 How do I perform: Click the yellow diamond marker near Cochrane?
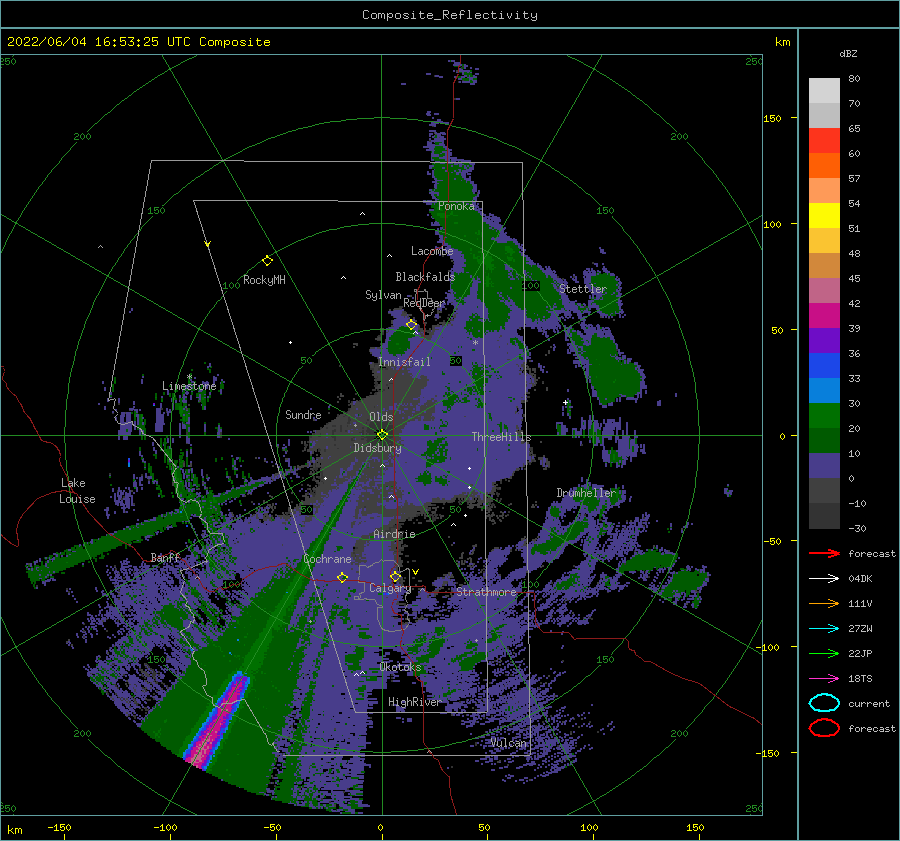[x=342, y=577]
